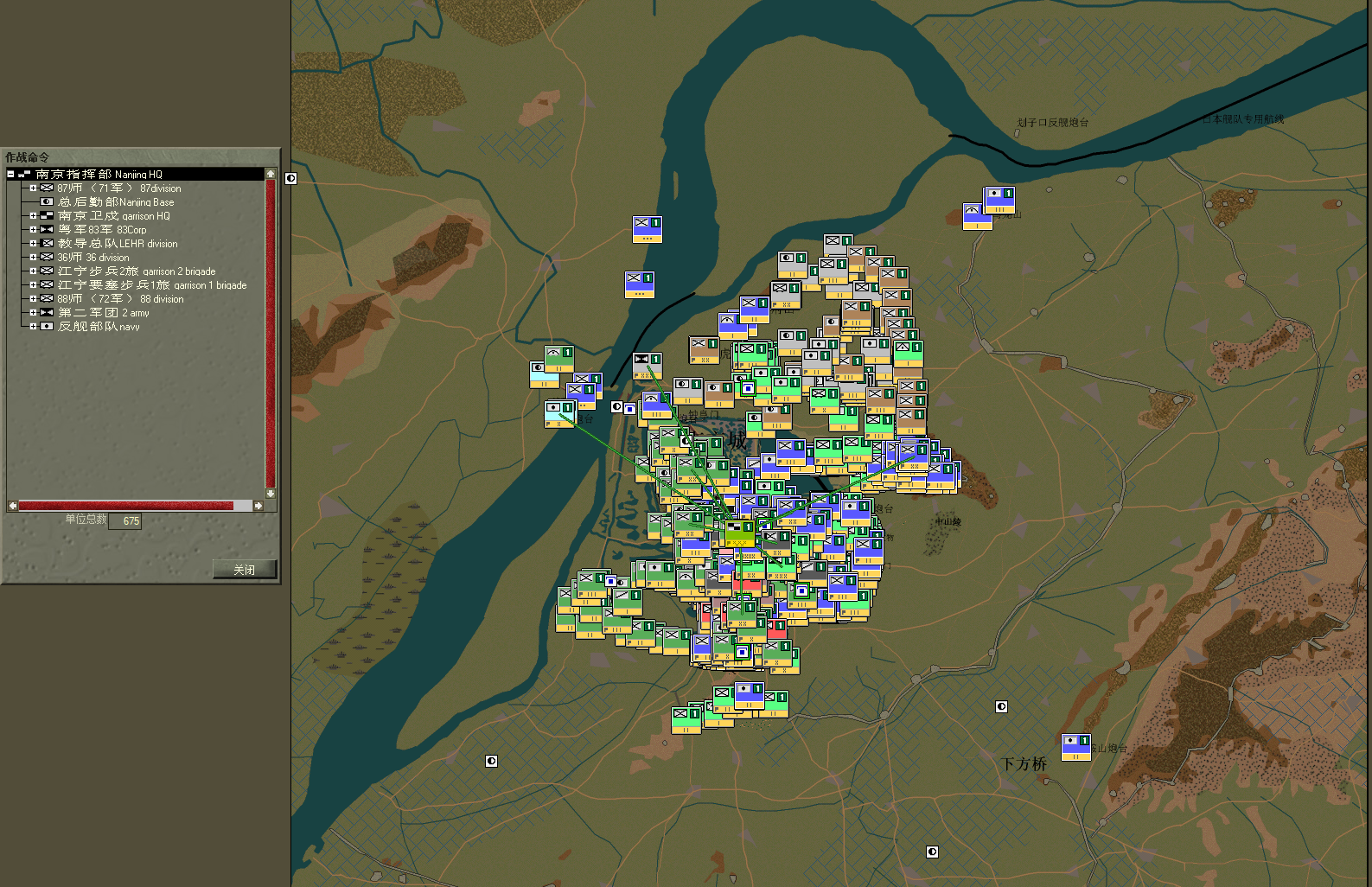The width and height of the screenshot is (1372, 887).
Task: Click the navy unit symbol in the tree
Action: click(47, 327)
